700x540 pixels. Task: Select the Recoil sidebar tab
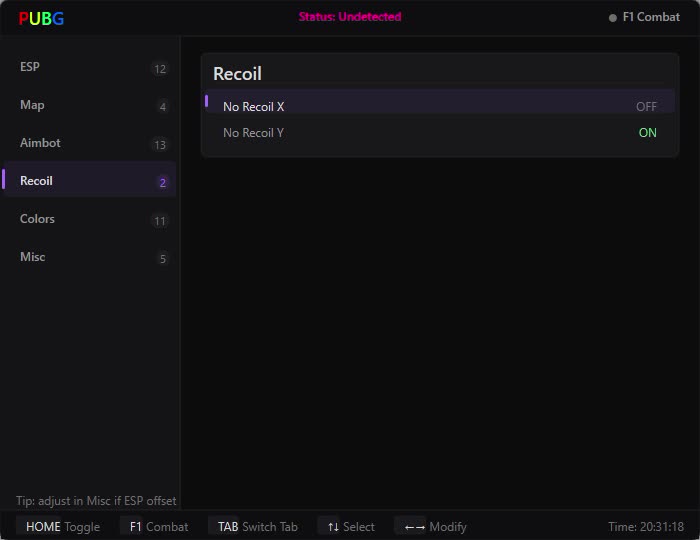pos(89,181)
